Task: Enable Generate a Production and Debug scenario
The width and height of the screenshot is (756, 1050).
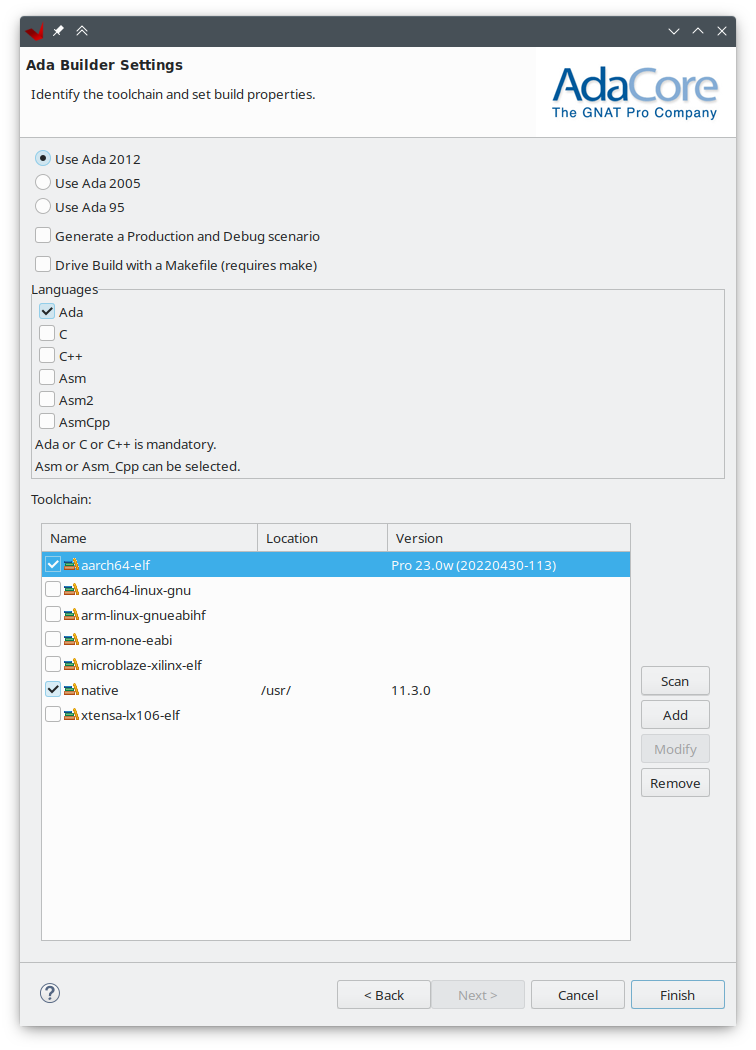Action: tap(43, 236)
